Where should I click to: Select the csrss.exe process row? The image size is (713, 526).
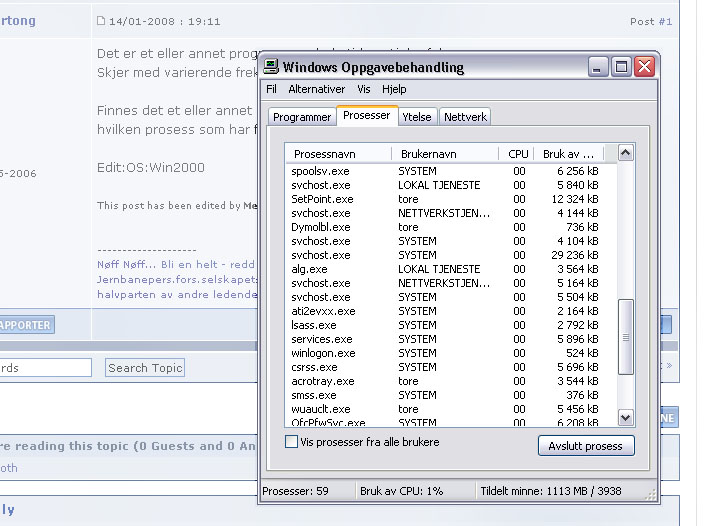(451, 367)
